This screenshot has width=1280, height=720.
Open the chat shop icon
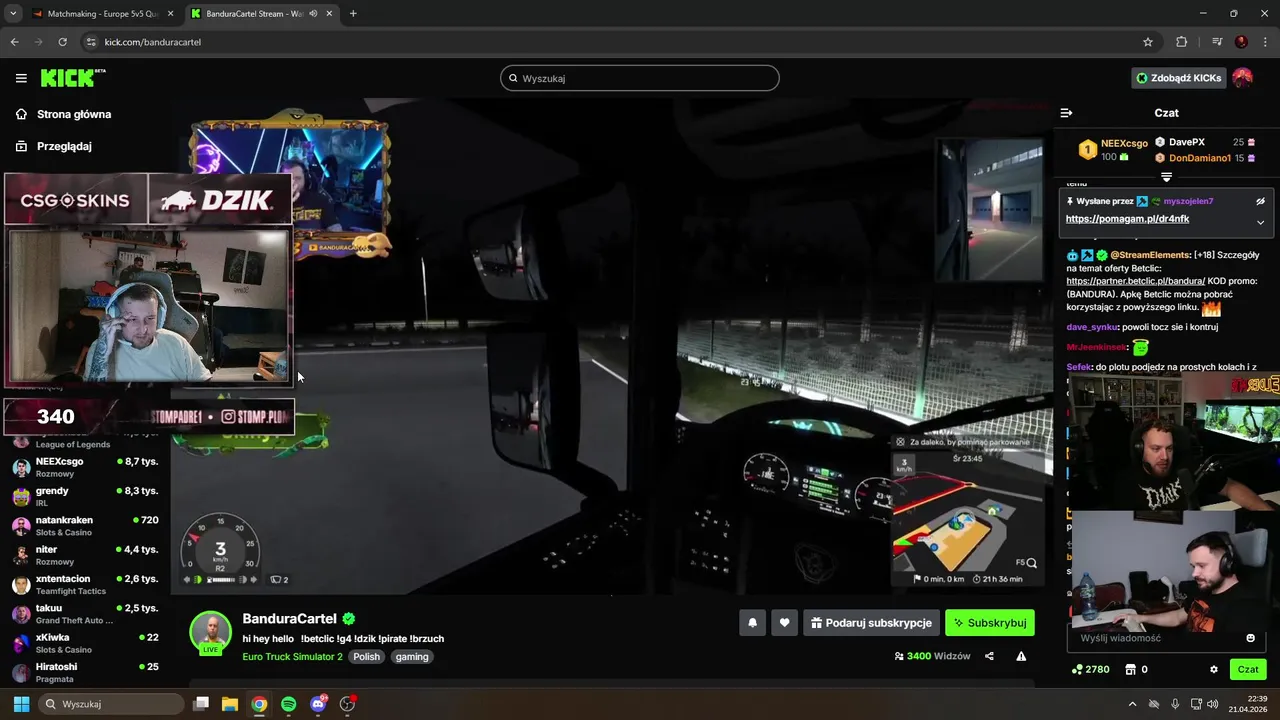1131,669
